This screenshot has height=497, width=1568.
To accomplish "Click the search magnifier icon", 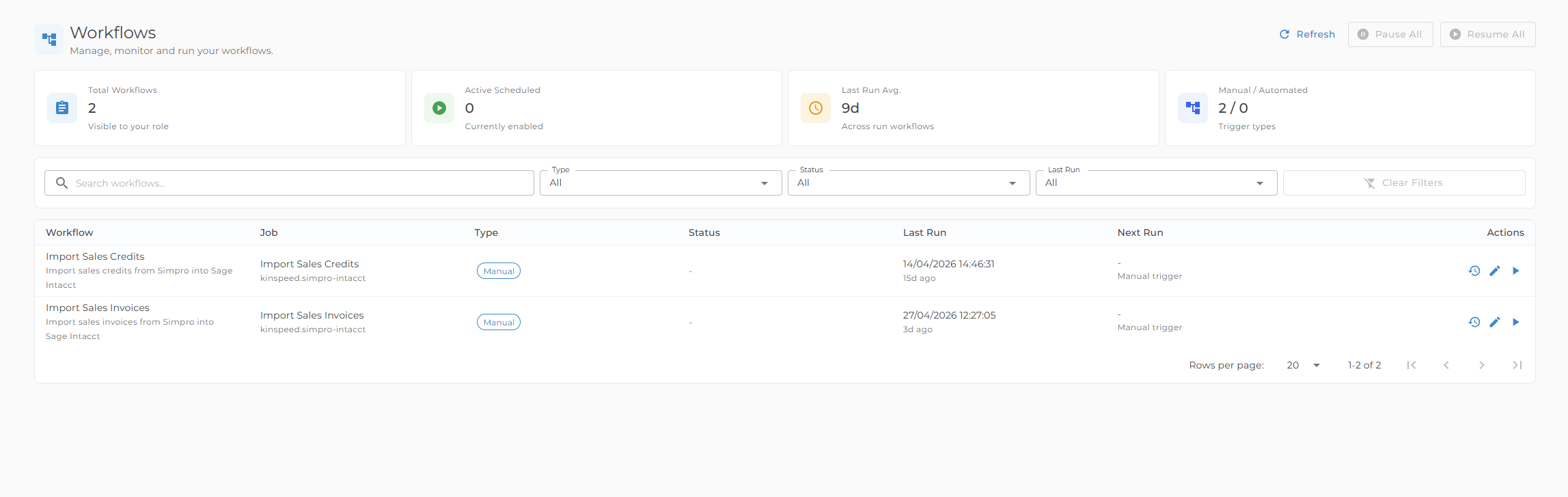I will click(x=61, y=183).
